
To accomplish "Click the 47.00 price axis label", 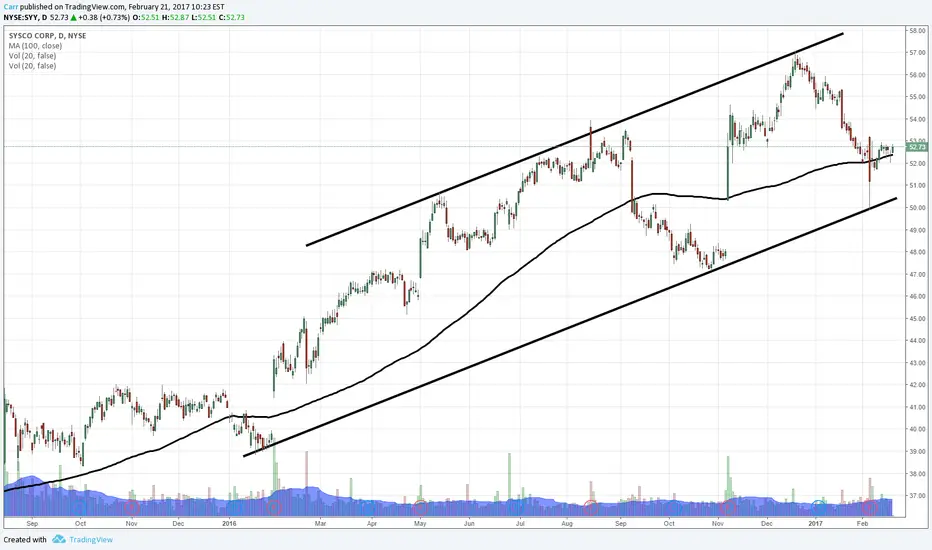I will 917,275.
